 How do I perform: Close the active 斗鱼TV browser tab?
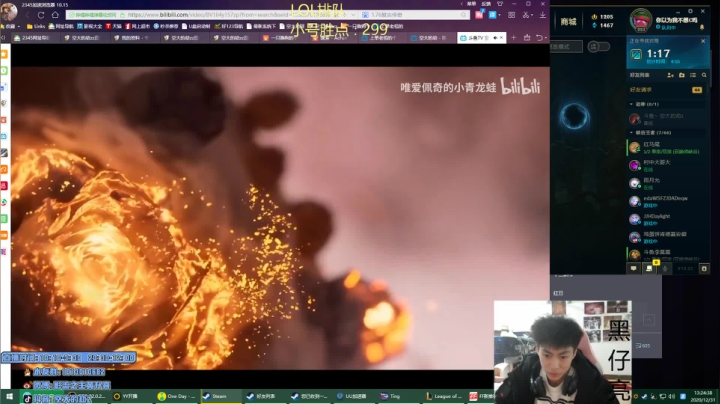click(x=501, y=38)
